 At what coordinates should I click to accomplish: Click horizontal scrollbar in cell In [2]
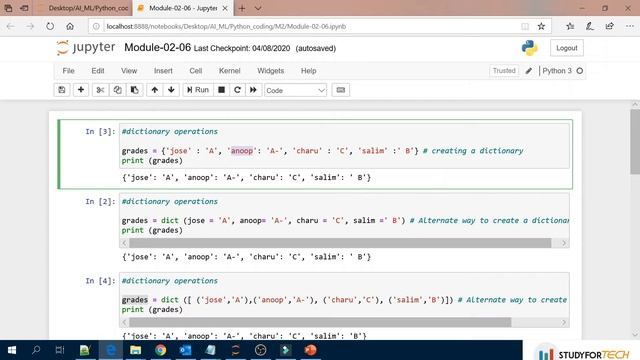click(x=340, y=243)
